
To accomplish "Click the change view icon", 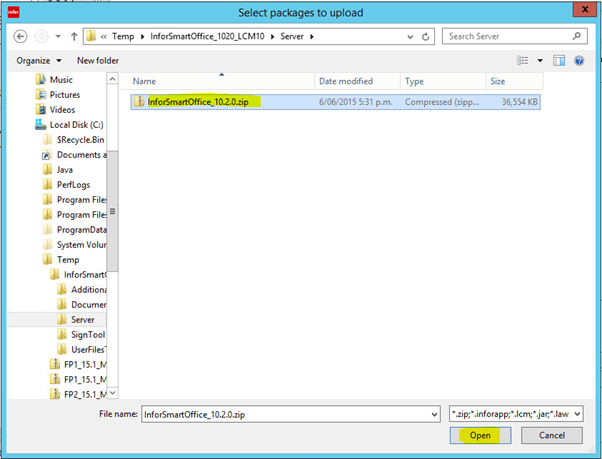I will (523, 60).
